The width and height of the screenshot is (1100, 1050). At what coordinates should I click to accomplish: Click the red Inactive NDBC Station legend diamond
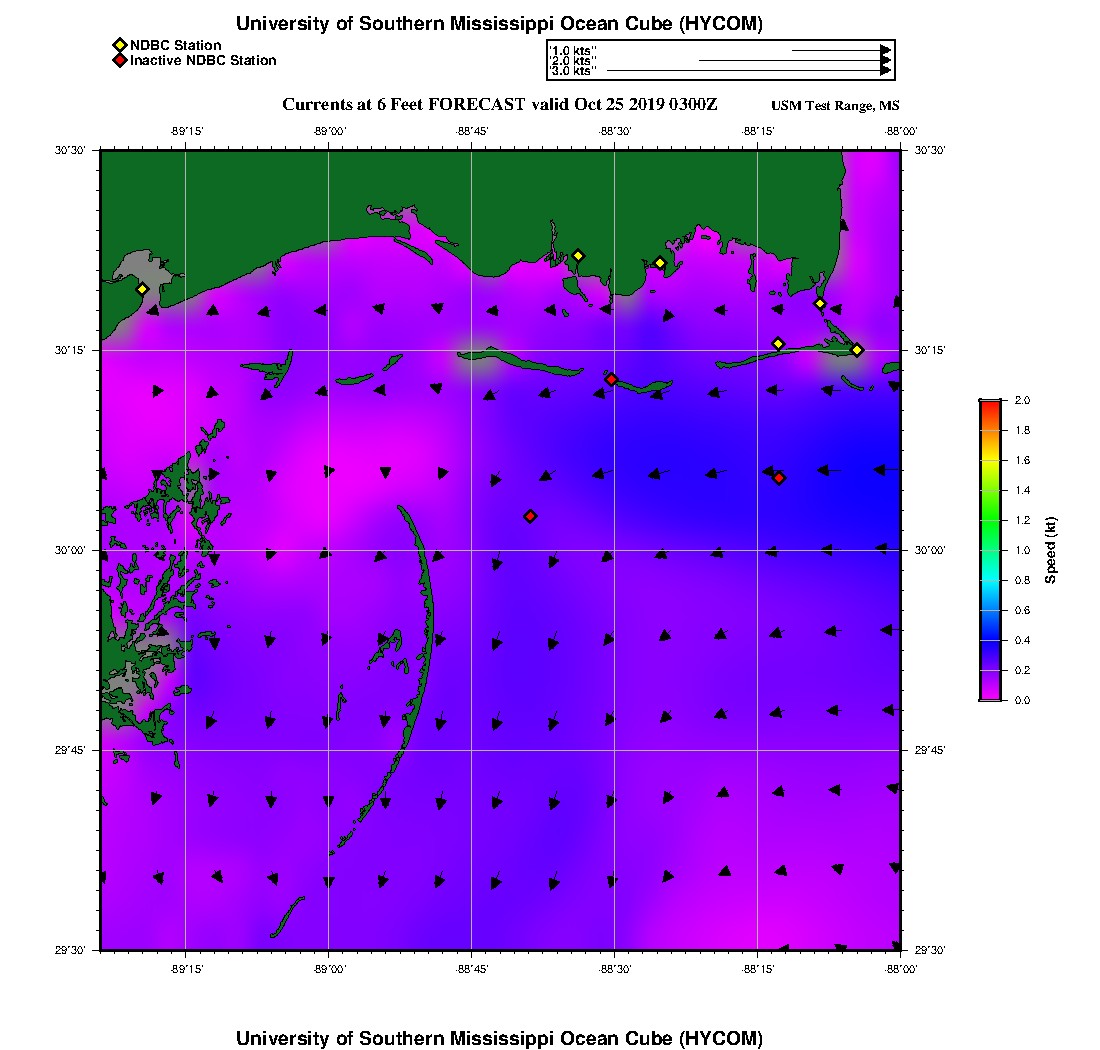point(120,60)
